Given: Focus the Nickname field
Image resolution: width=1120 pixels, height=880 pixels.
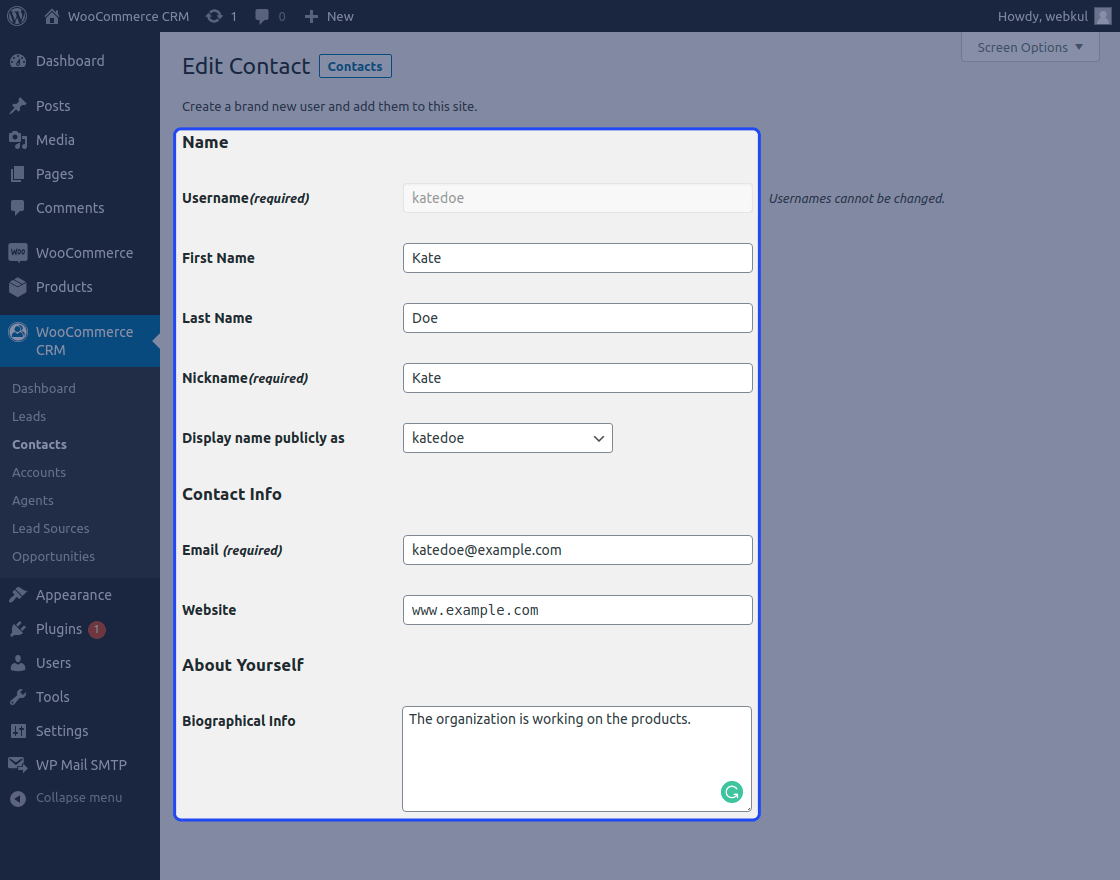Looking at the screenshot, I should click(578, 378).
